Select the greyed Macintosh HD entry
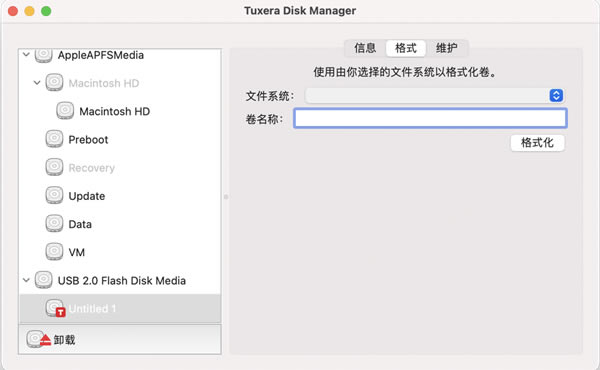The image size is (600, 370). point(104,83)
